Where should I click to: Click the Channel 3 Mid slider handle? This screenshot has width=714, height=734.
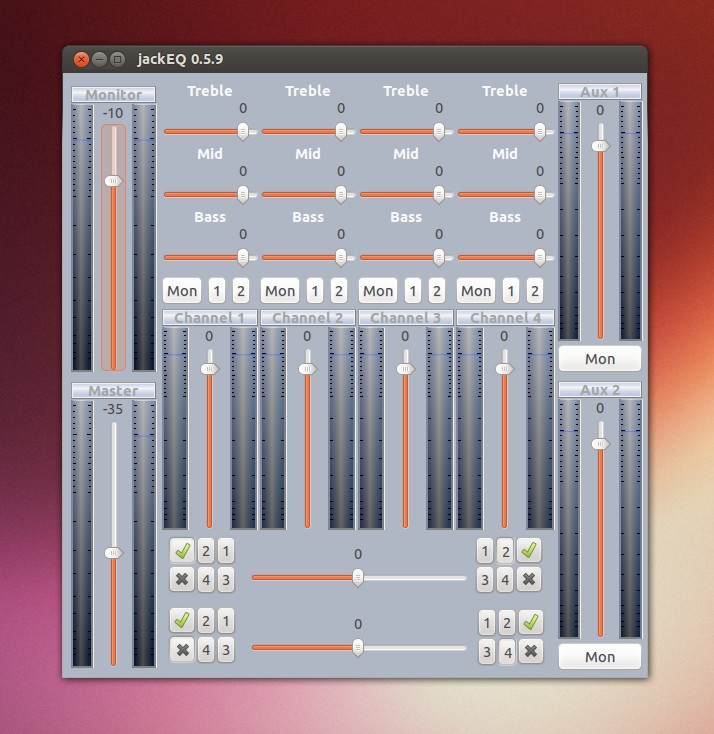click(439, 195)
